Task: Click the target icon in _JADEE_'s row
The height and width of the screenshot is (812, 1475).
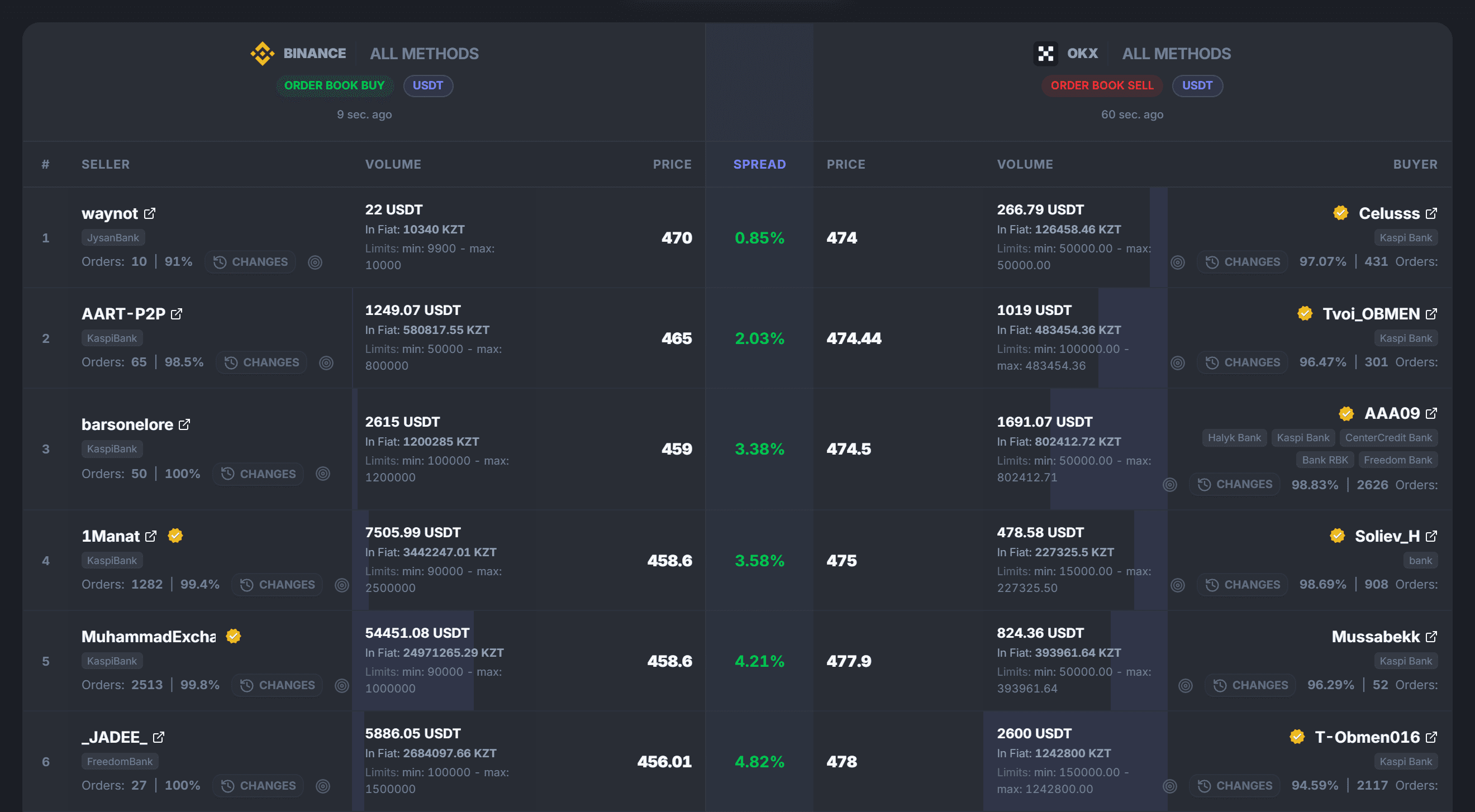Action: 323,786
